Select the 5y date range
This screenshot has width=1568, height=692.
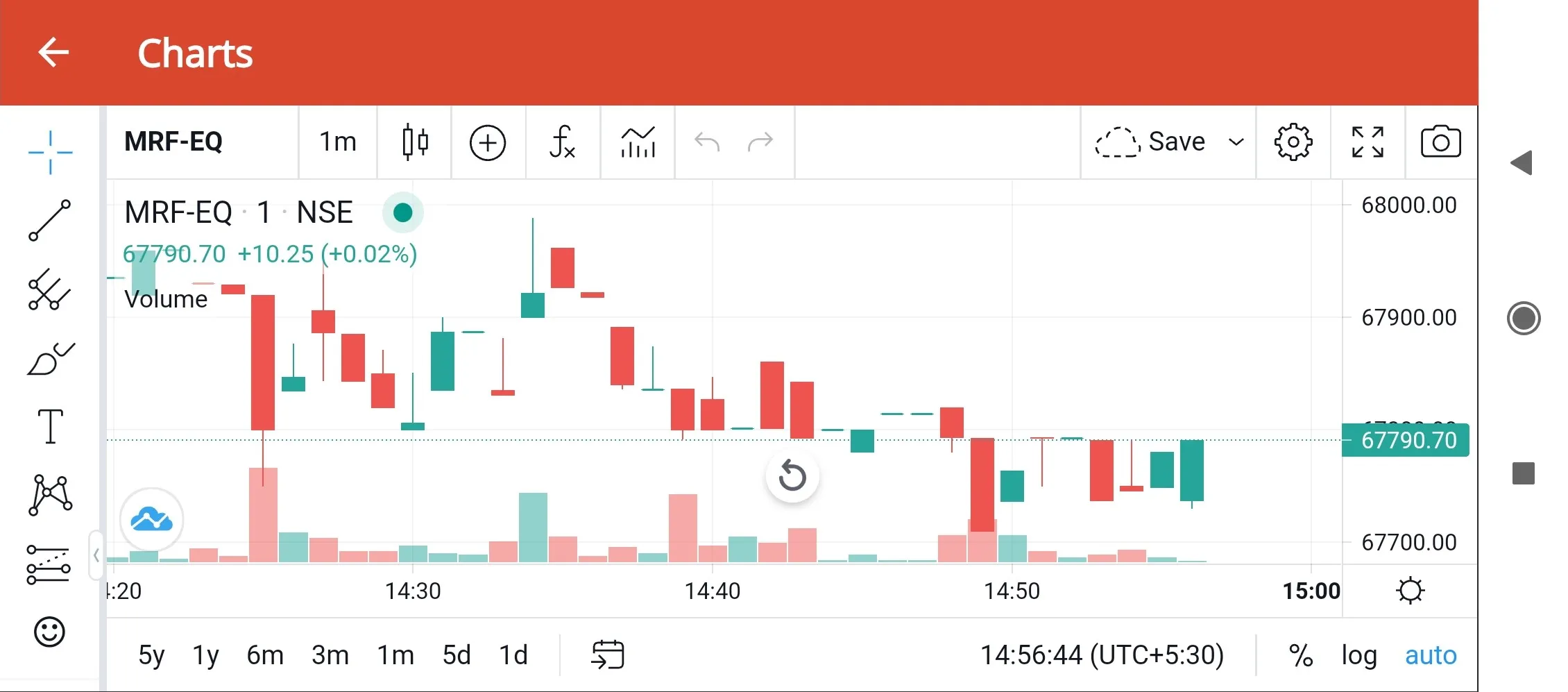click(x=152, y=655)
